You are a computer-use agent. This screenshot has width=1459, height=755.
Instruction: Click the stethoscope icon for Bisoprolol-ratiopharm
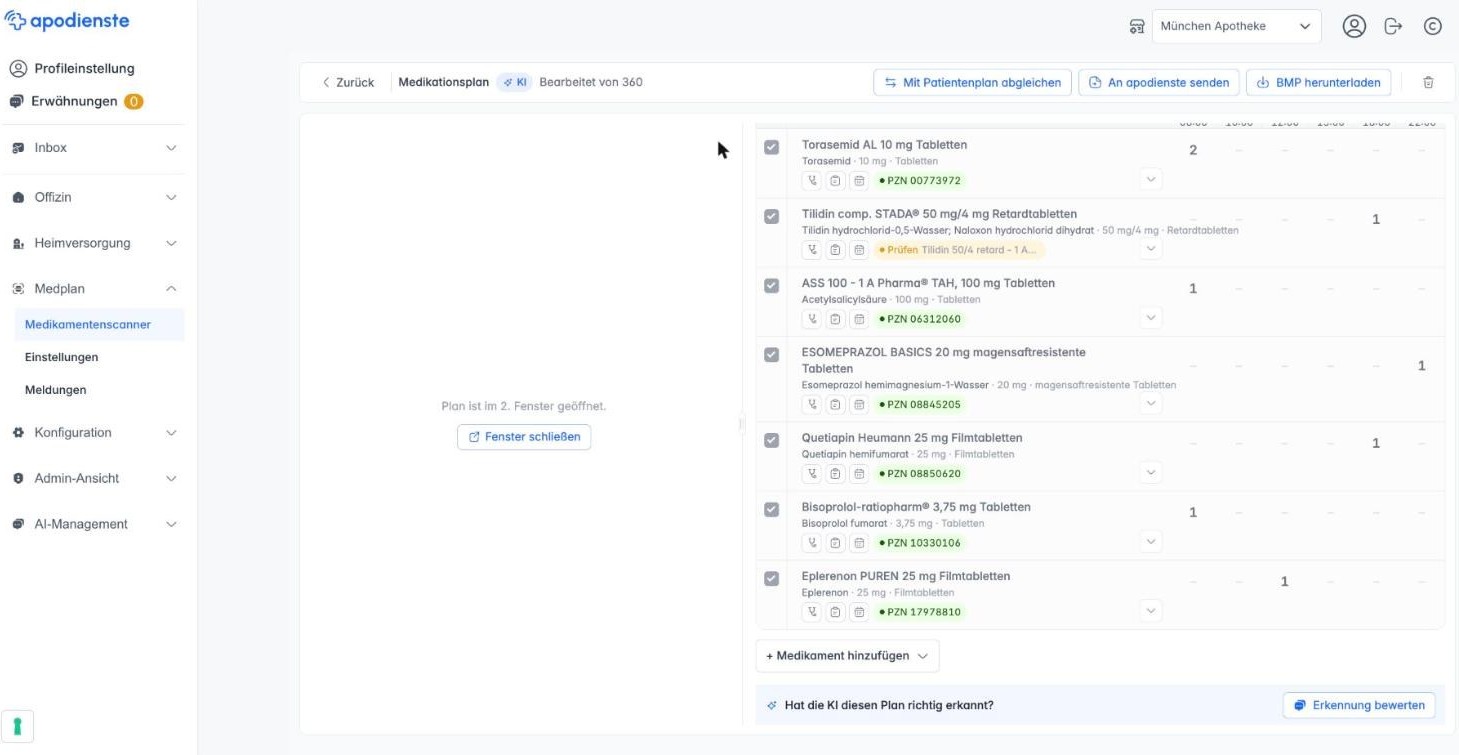[812, 543]
